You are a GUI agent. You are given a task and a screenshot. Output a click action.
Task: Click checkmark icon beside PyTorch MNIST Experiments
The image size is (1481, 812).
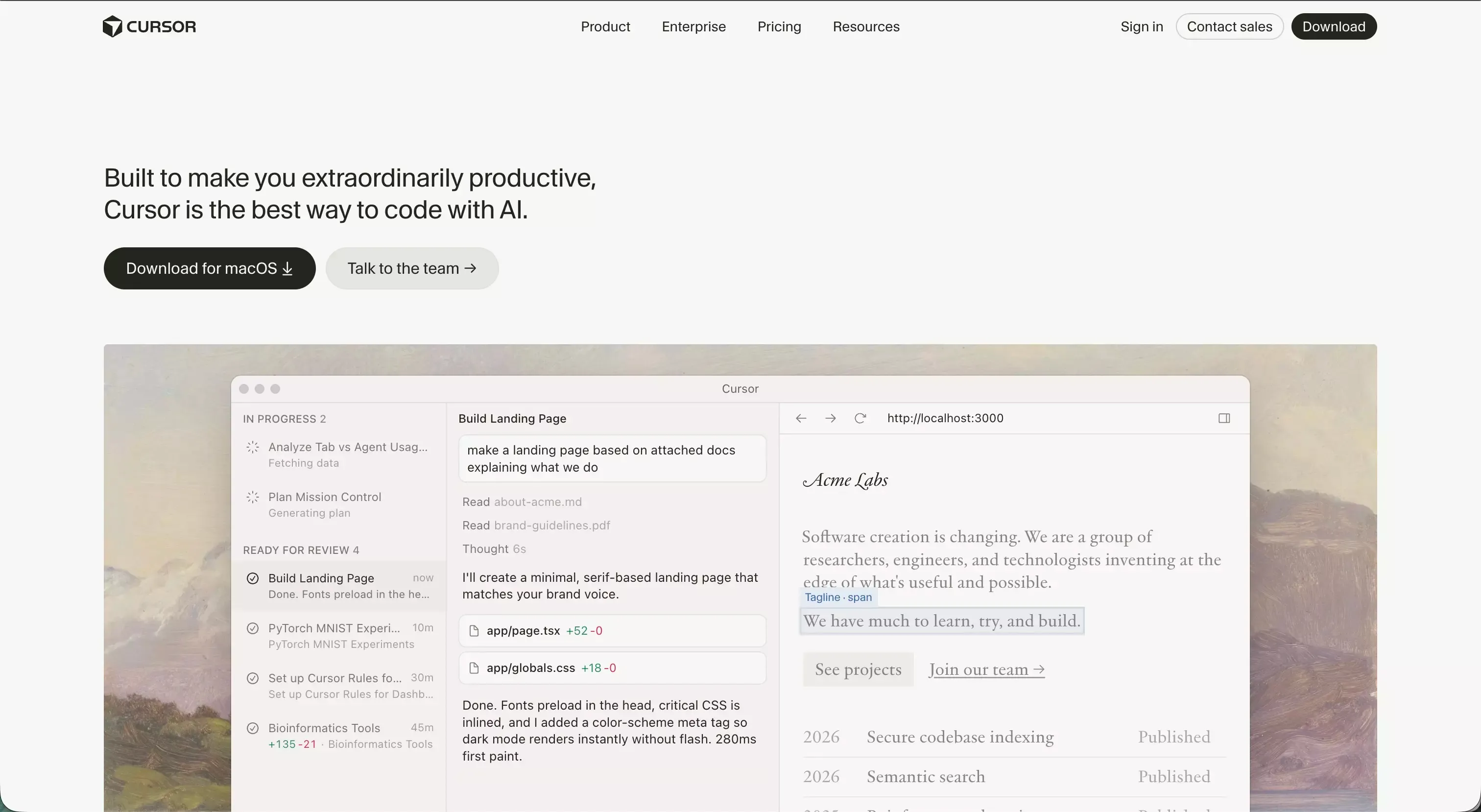coord(252,628)
